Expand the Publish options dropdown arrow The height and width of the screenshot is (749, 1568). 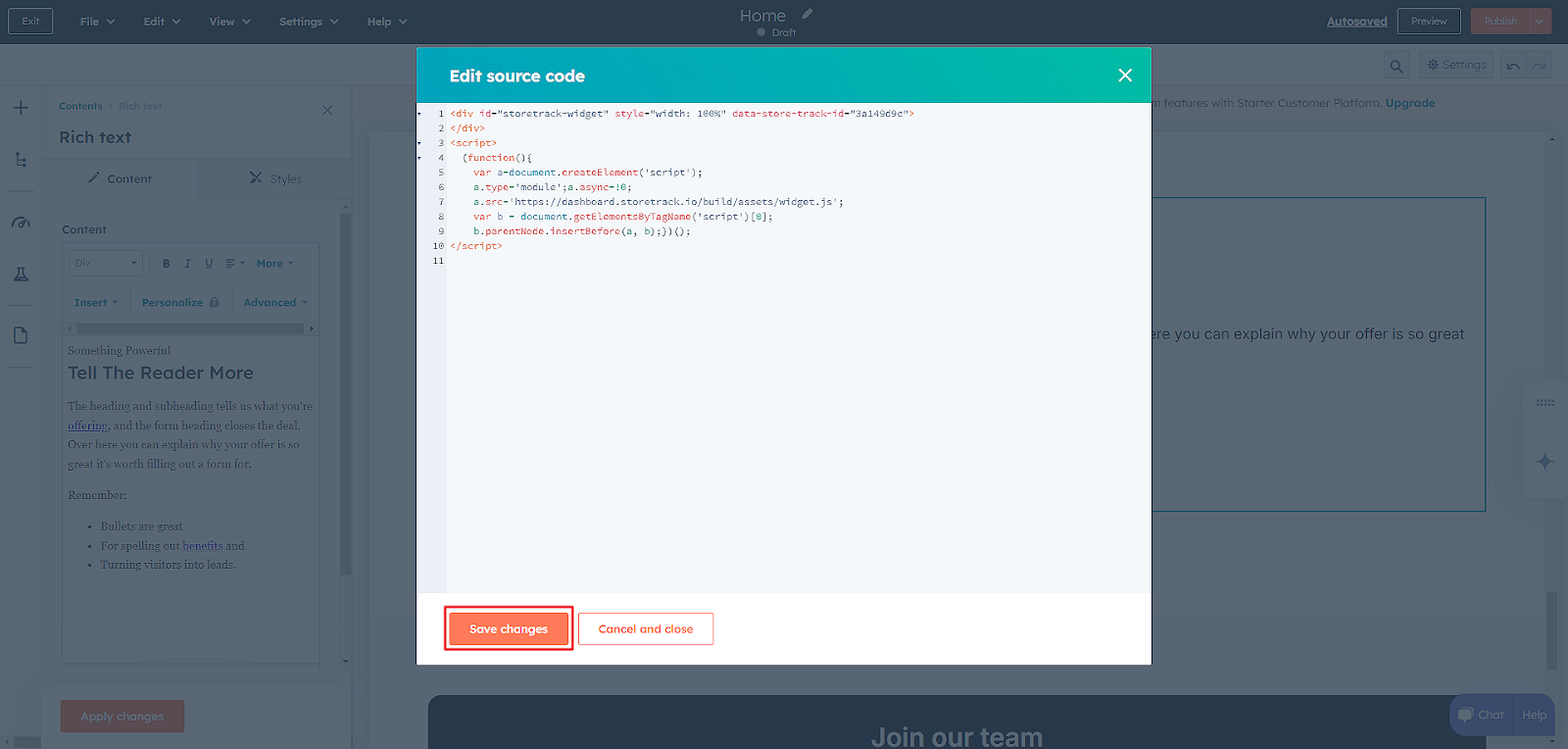pyautogui.click(x=1541, y=22)
